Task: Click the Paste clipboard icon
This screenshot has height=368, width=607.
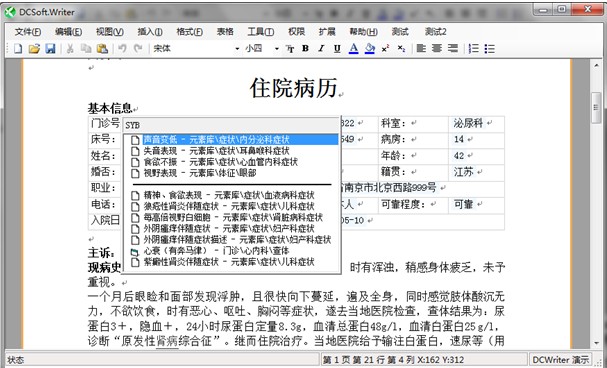Action: point(102,49)
